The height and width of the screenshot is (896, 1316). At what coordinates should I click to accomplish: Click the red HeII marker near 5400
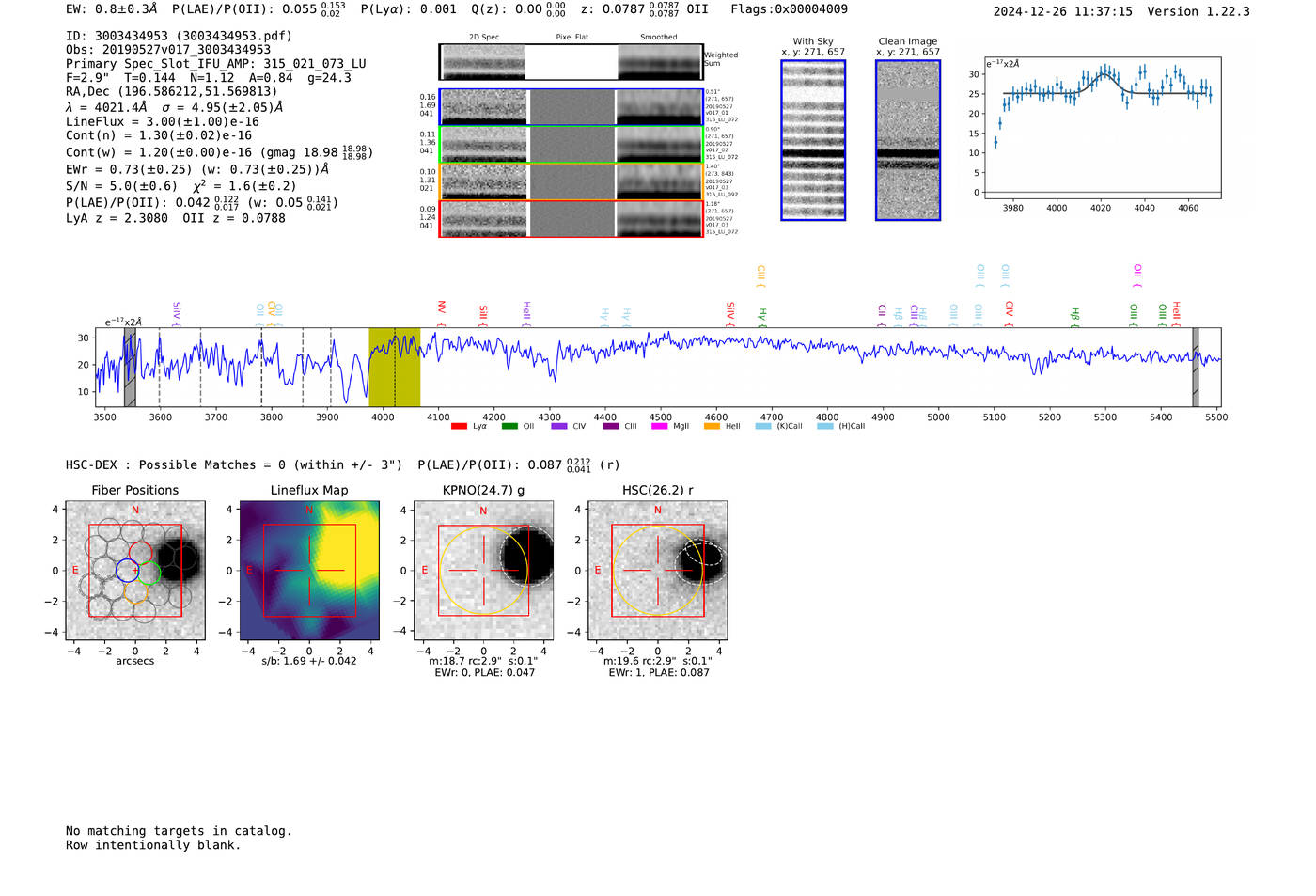1176,313
